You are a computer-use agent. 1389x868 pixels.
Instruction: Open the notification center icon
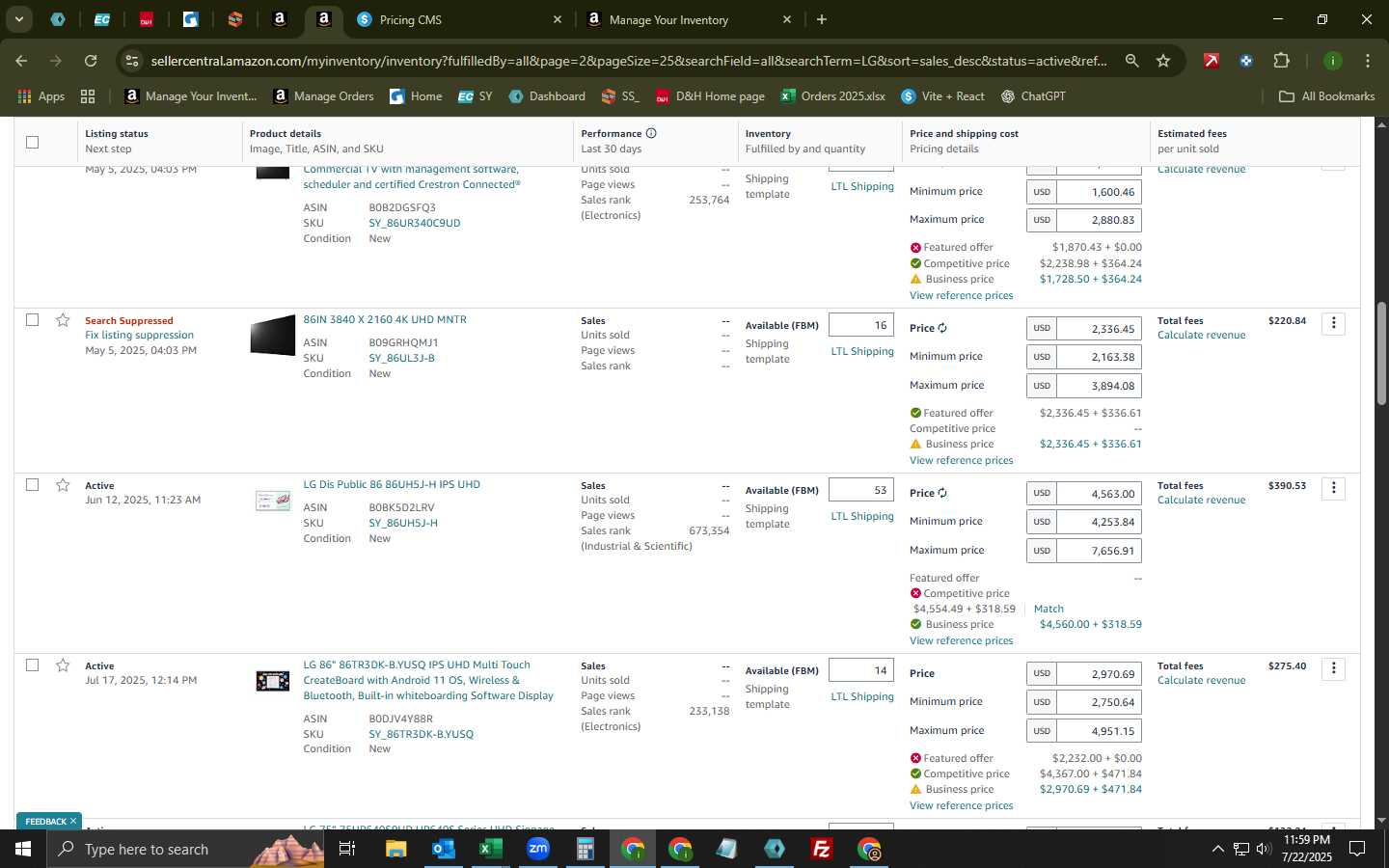(x=1357, y=849)
